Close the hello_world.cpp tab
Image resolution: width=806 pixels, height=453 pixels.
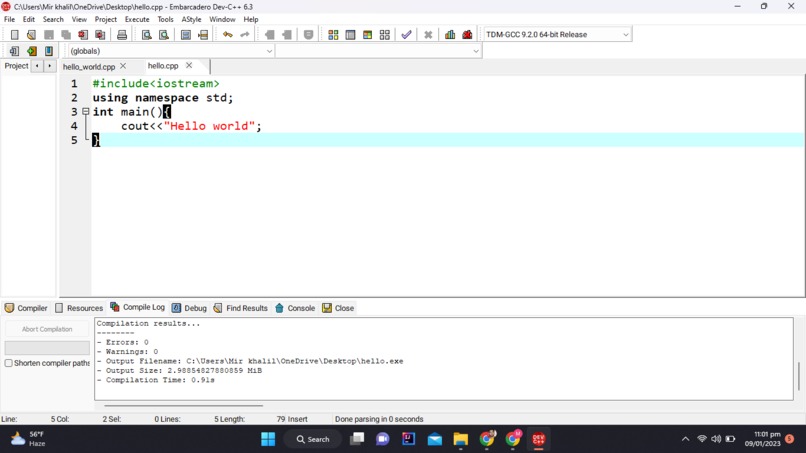[x=123, y=66]
